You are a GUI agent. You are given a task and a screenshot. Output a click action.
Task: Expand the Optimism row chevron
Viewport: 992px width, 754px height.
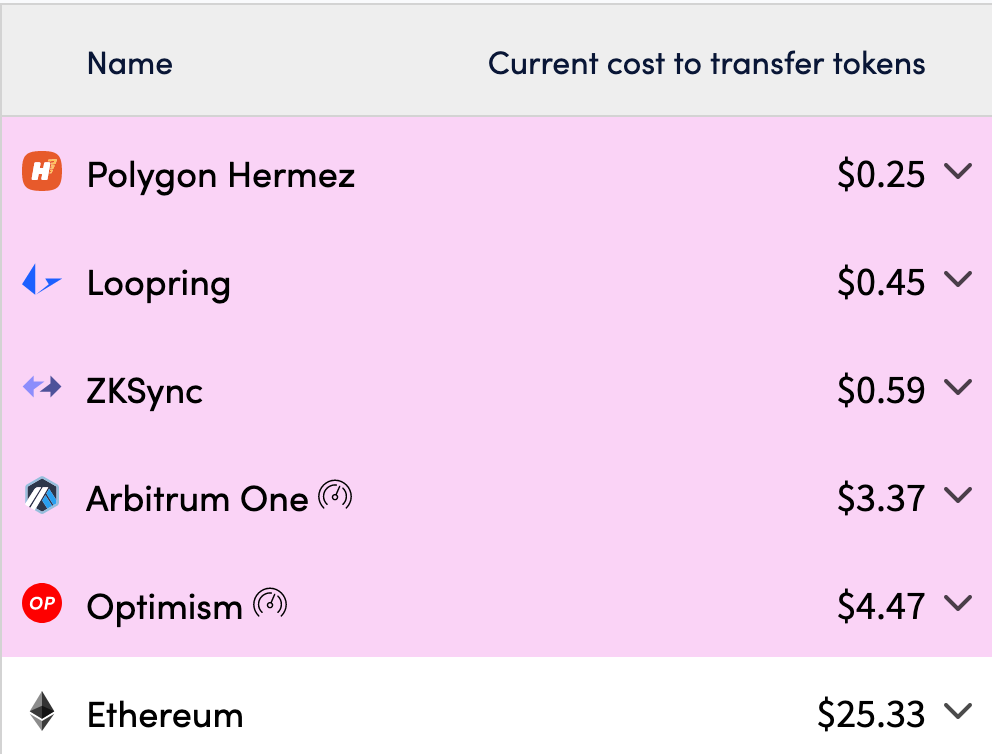(x=957, y=603)
